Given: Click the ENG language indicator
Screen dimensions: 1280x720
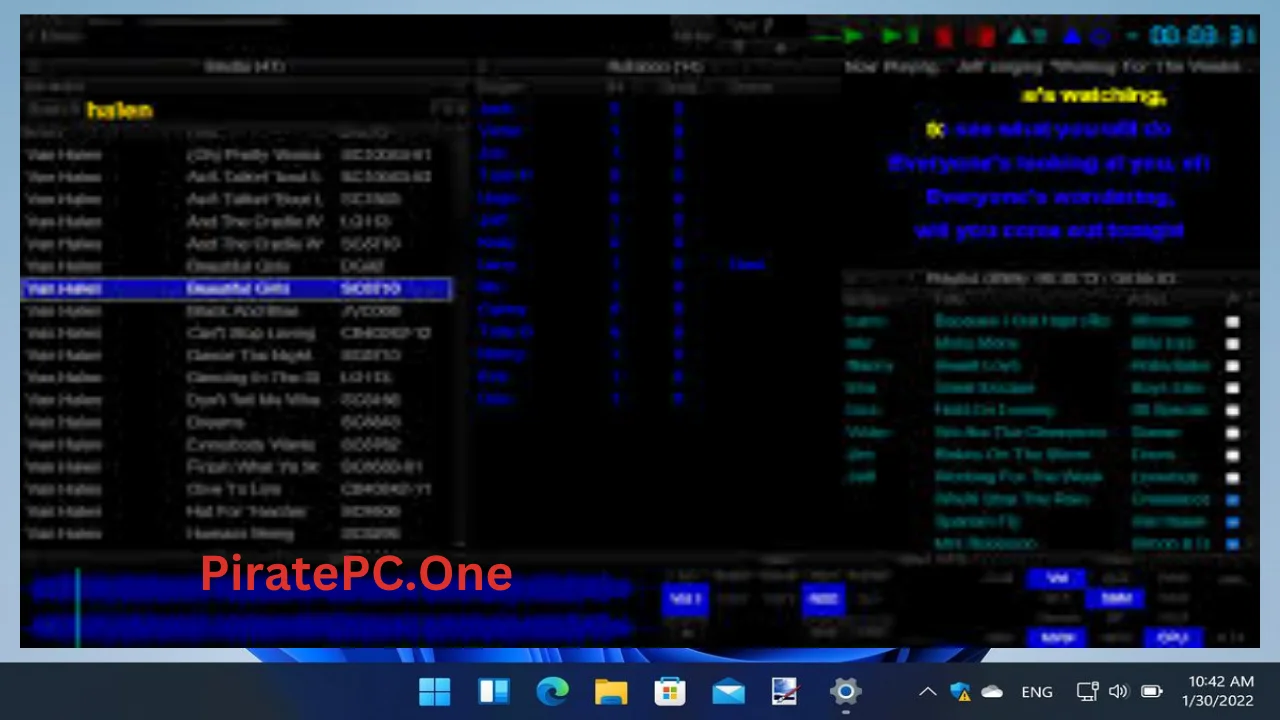Looking at the screenshot, I should (1037, 692).
